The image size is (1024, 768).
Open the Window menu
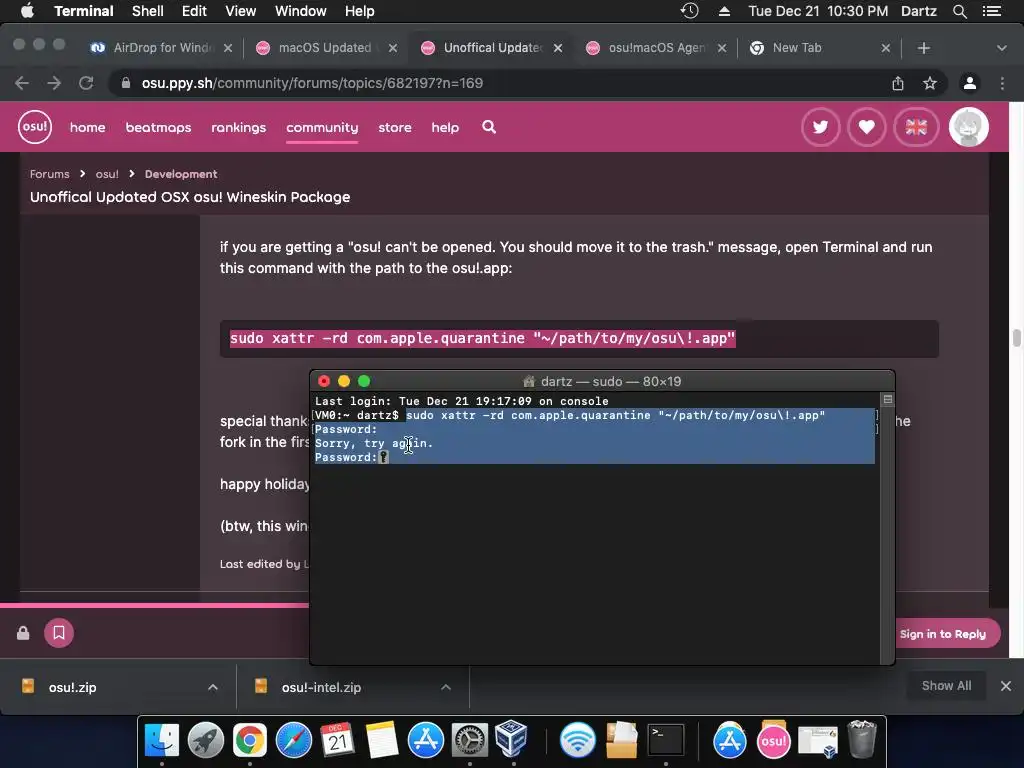tap(300, 11)
